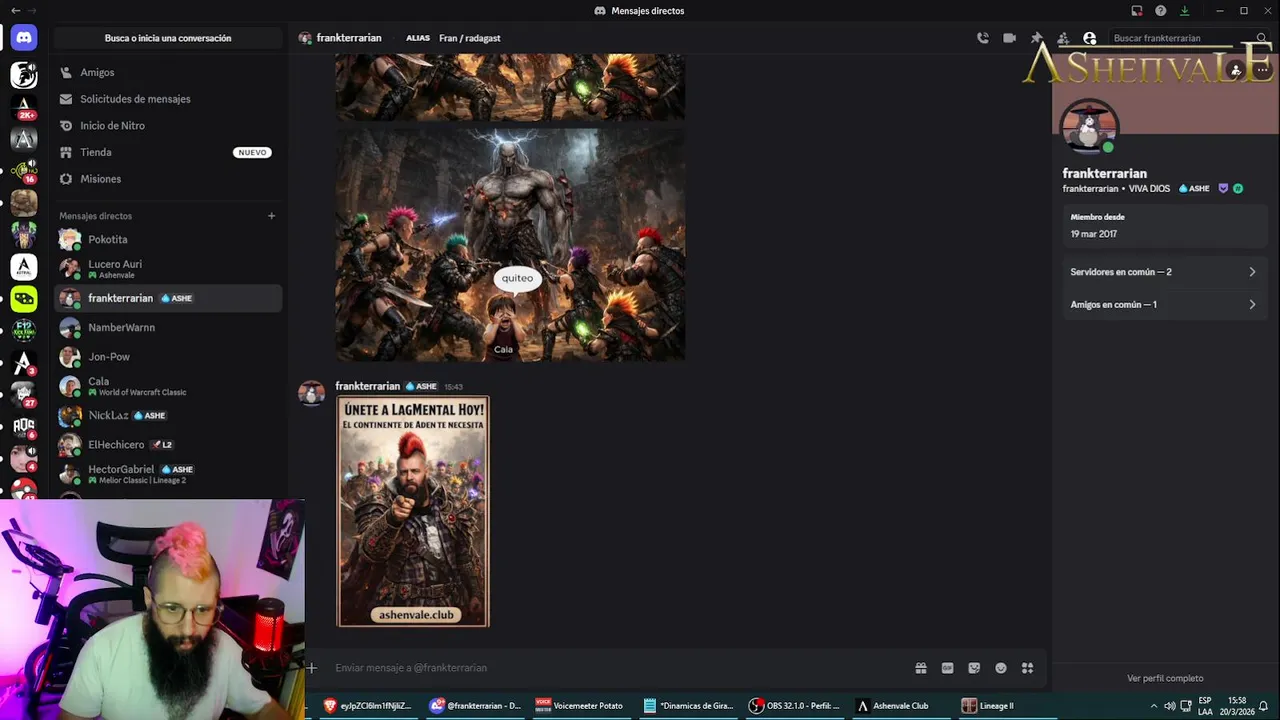Open server icon with 2K+ badge

[x=24, y=107]
